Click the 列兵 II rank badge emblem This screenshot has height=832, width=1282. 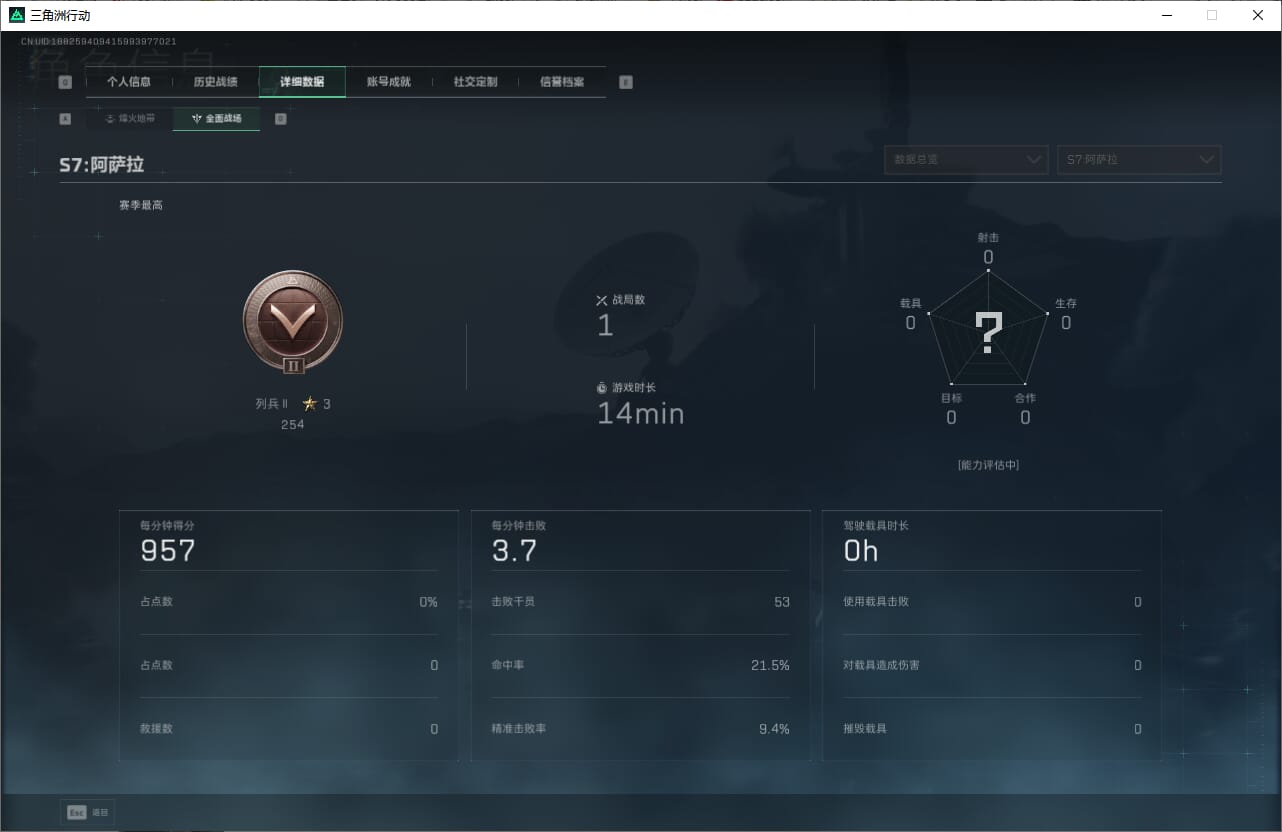coord(293,322)
